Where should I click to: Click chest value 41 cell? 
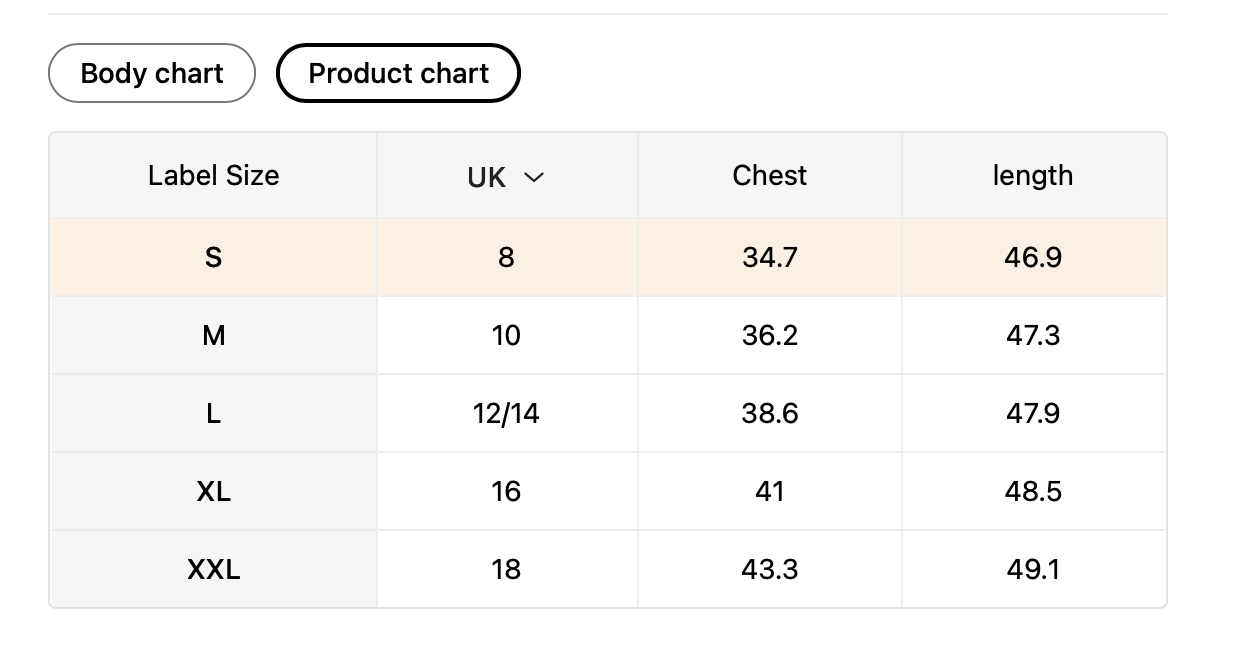(x=769, y=492)
